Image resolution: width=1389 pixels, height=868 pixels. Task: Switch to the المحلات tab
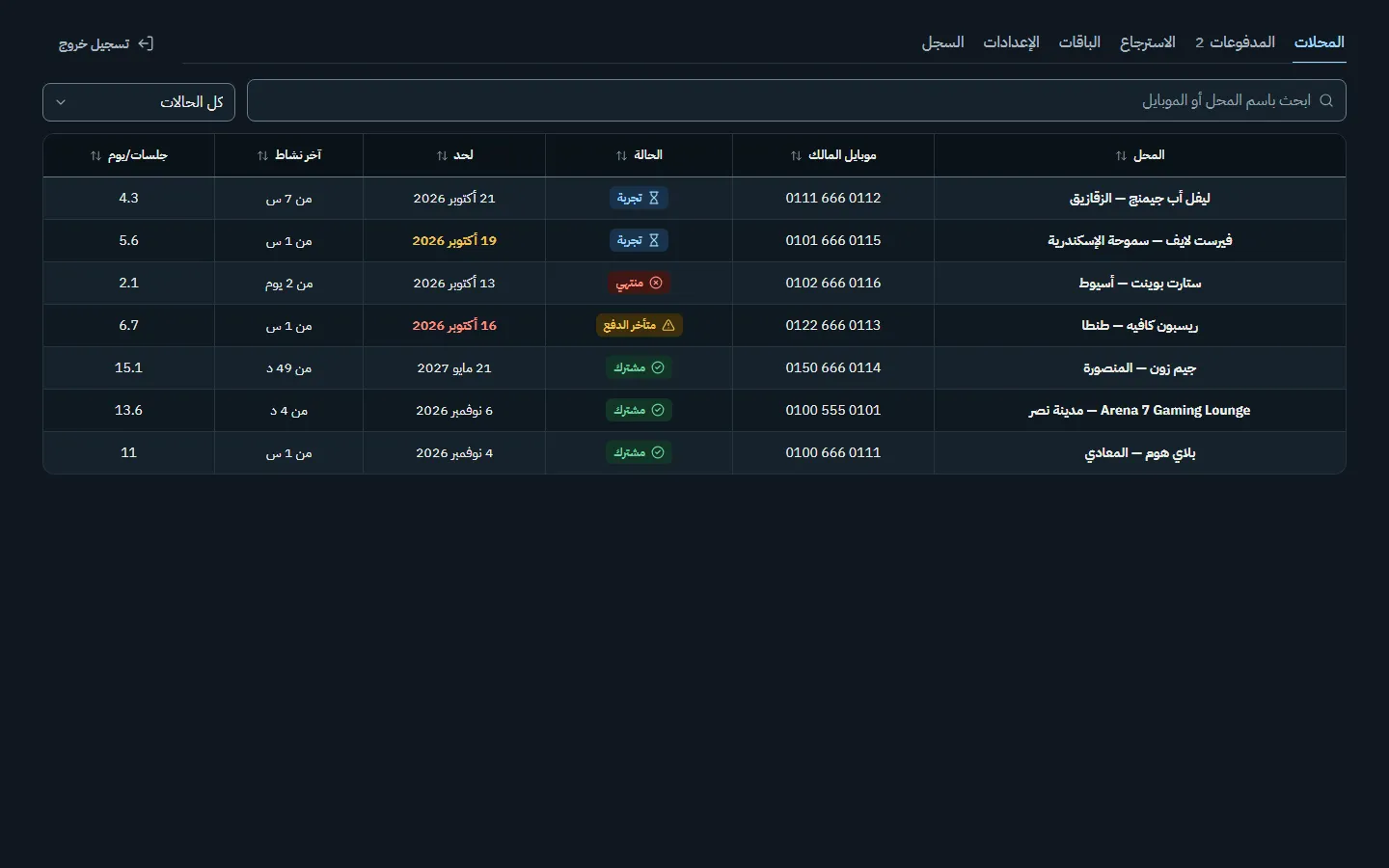pos(1319,42)
